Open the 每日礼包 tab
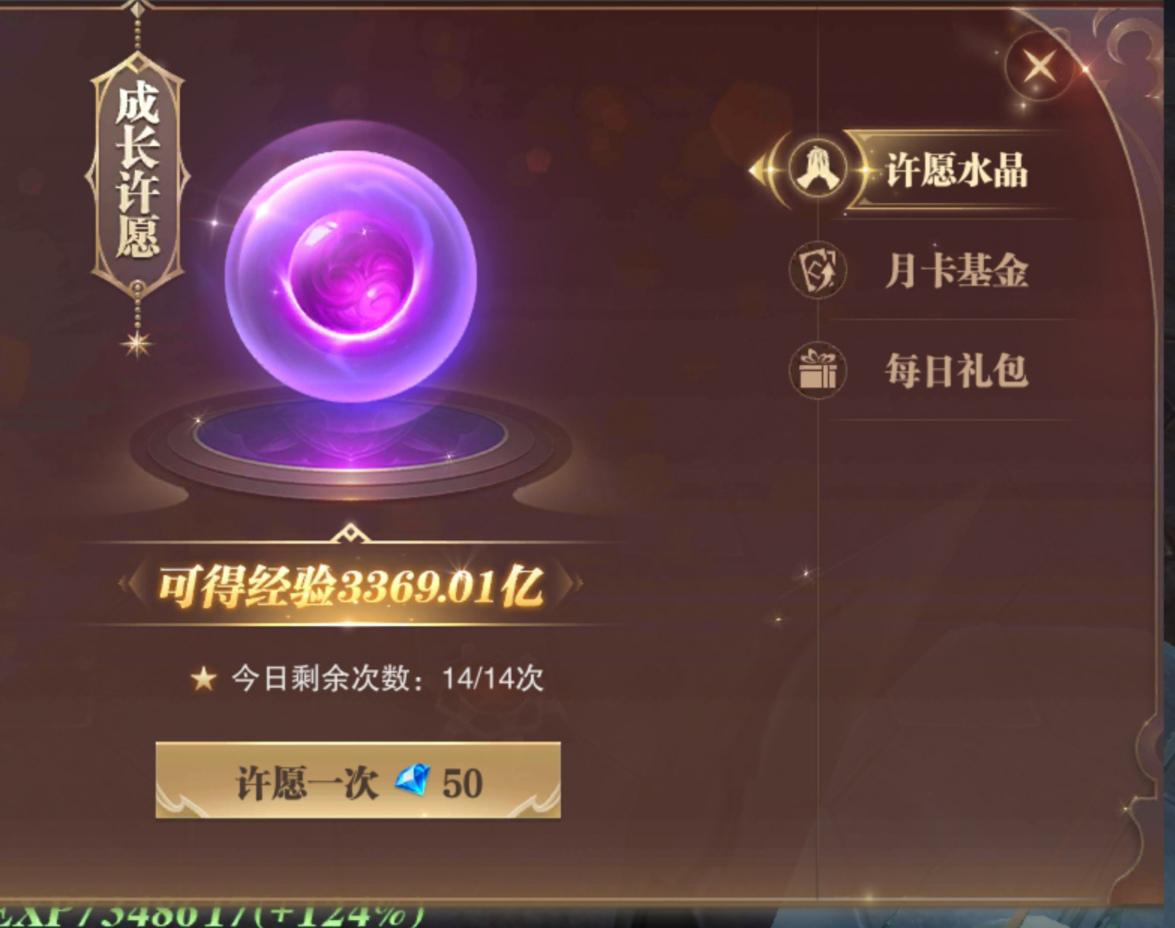This screenshot has width=1175, height=928. coord(956,370)
